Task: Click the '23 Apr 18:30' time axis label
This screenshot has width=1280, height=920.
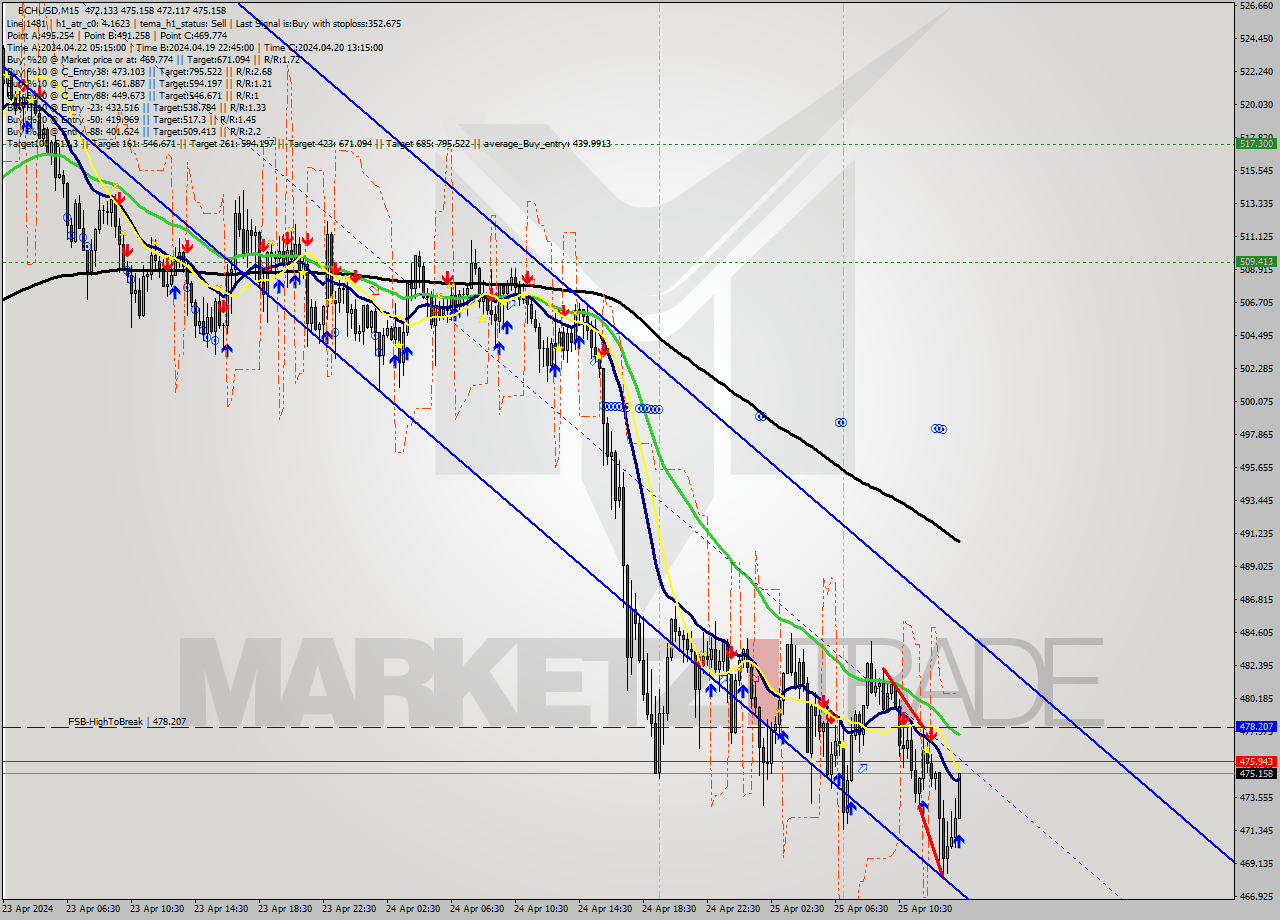Action: [x=285, y=909]
